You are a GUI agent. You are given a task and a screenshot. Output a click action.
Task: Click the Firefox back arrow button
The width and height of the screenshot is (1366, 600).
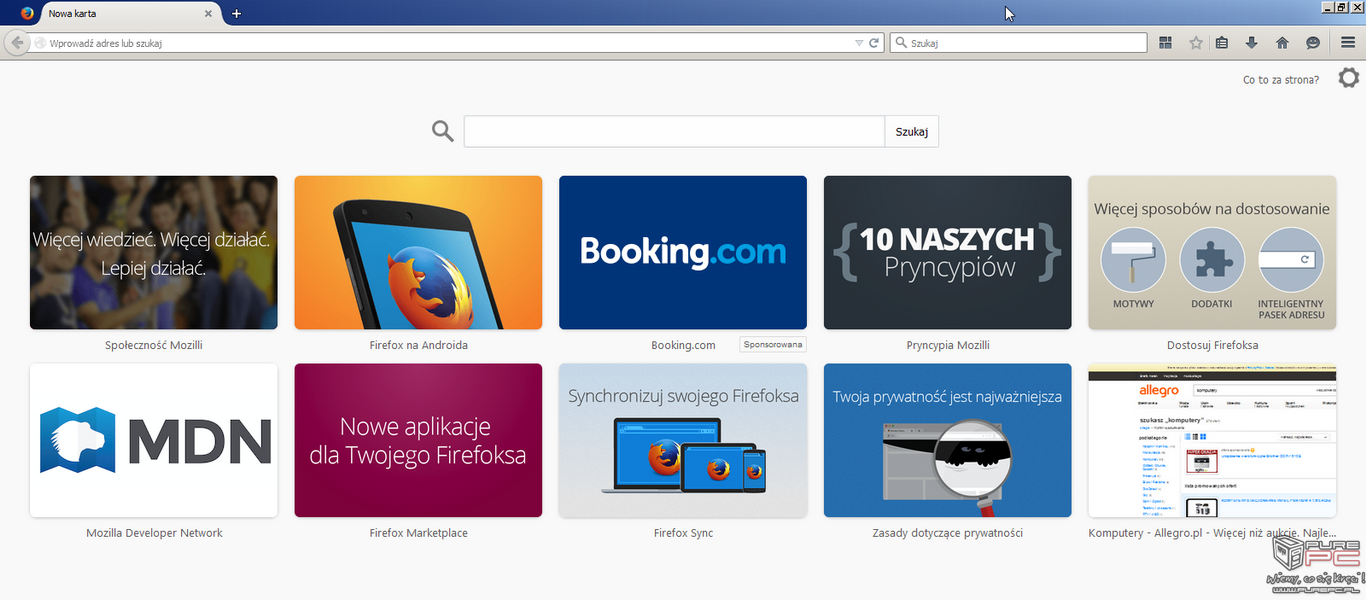16,43
